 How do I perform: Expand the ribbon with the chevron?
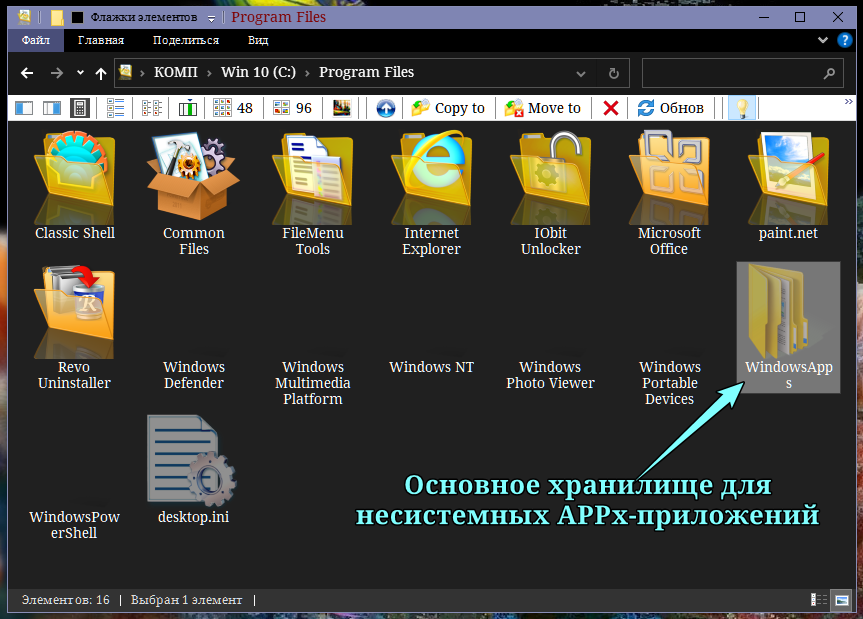(823, 40)
